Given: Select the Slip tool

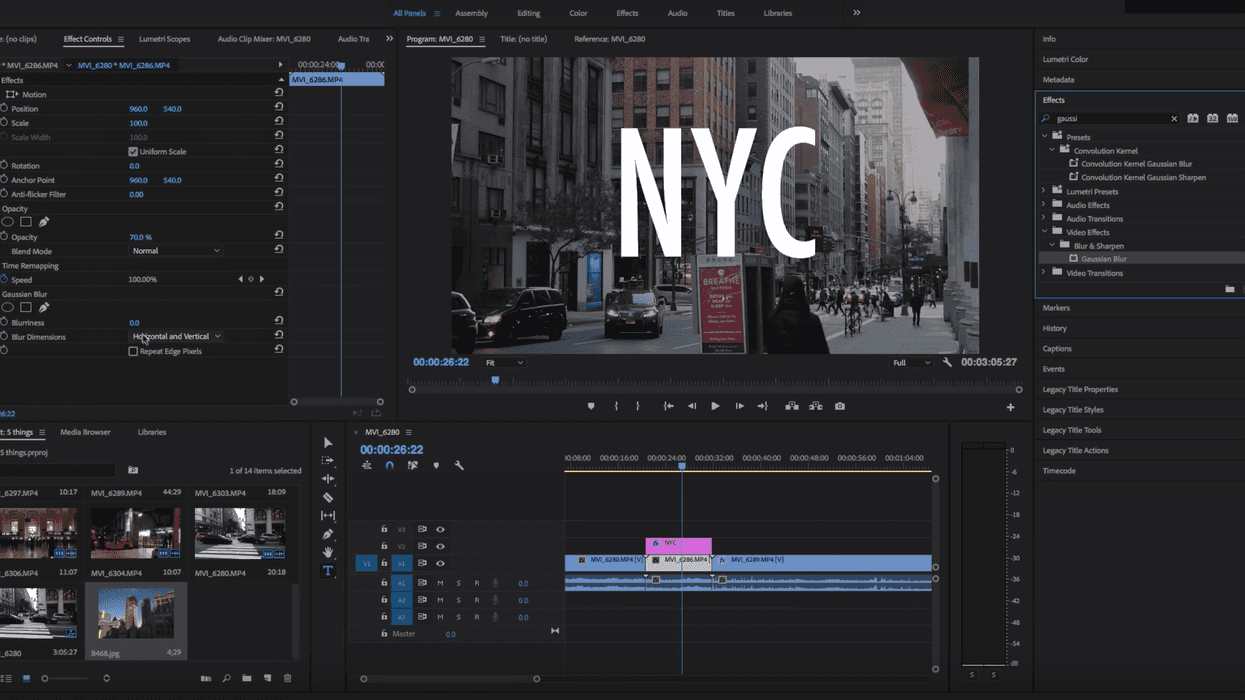Looking at the screenshot, I should pyautogui.click(x=328, y=516).
